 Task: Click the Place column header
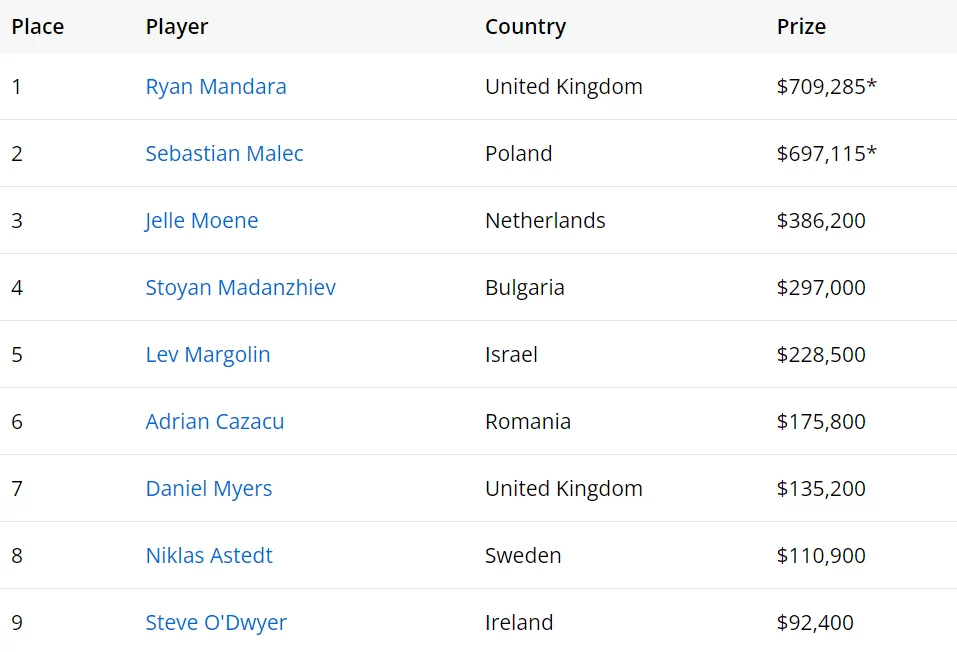pos(37,27)
